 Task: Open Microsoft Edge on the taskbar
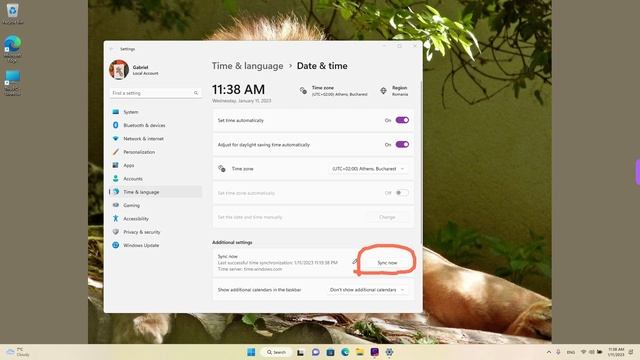pos(345,352)
